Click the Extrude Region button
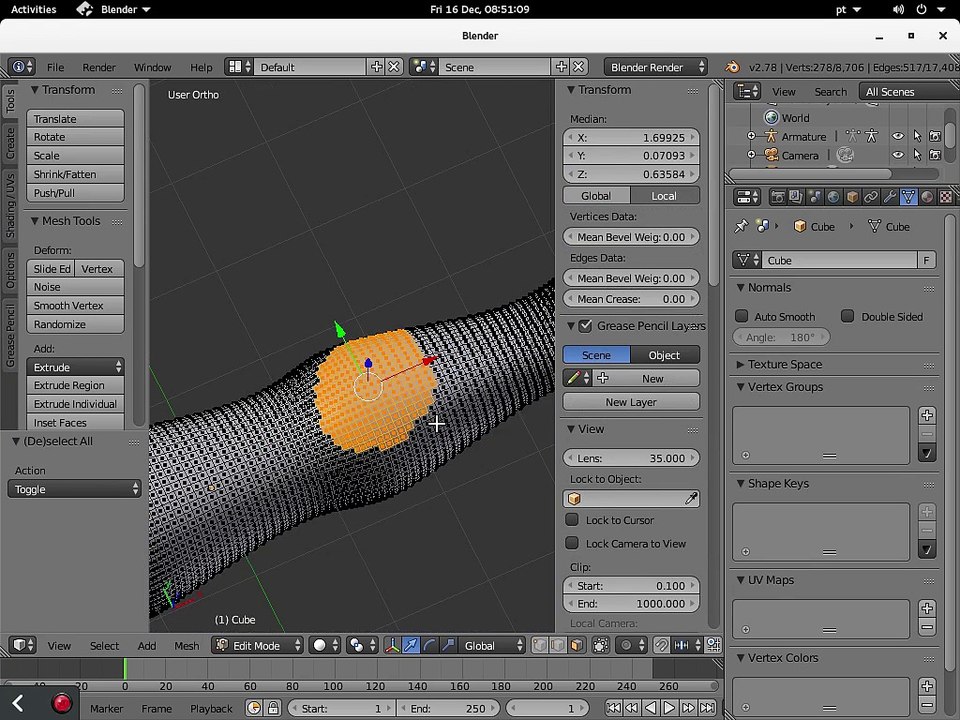The width and height of the screenshot is (960, 720). [75, 385]
